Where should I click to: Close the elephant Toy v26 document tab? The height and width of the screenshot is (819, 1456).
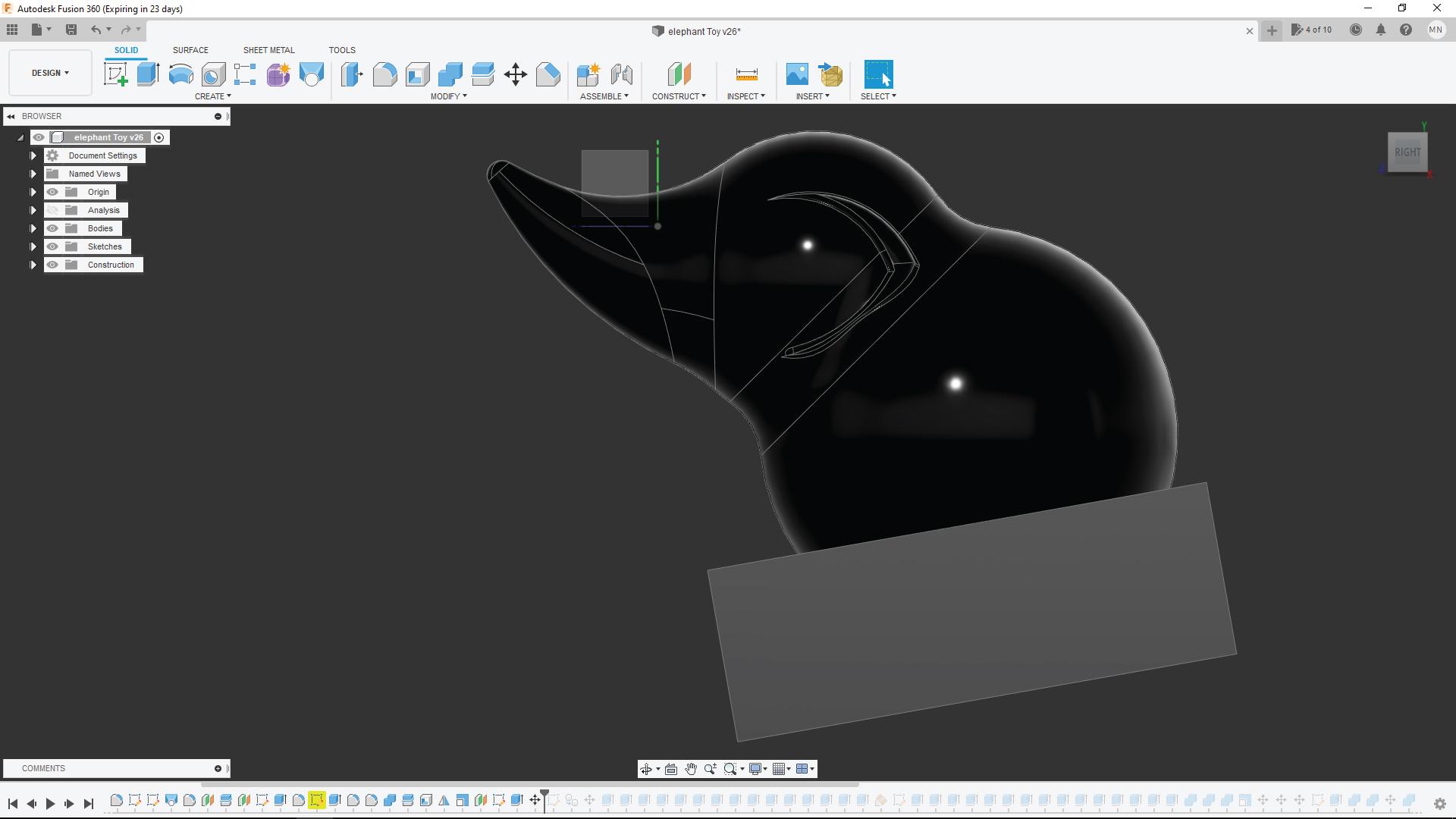1250,31
